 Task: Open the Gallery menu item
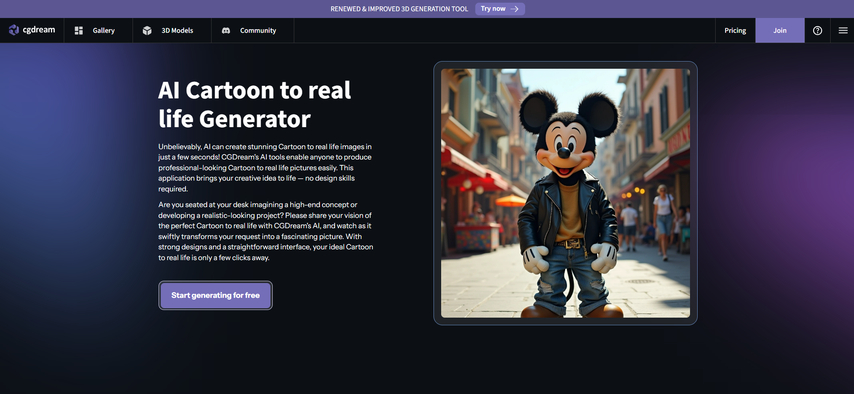[98, 31]
